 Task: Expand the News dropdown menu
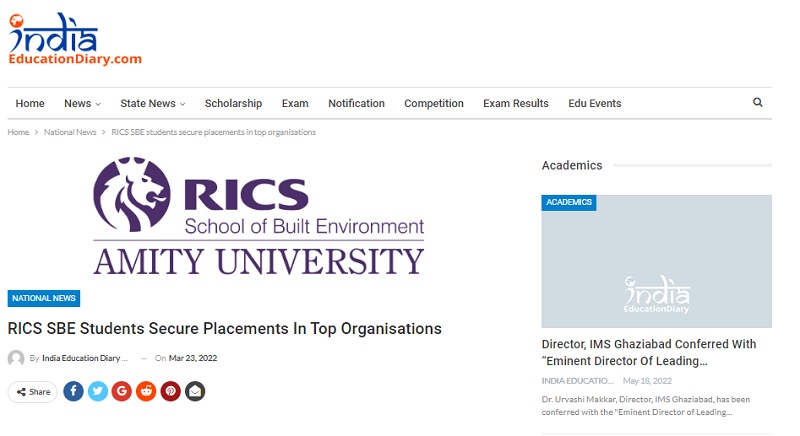click(82, 104)
